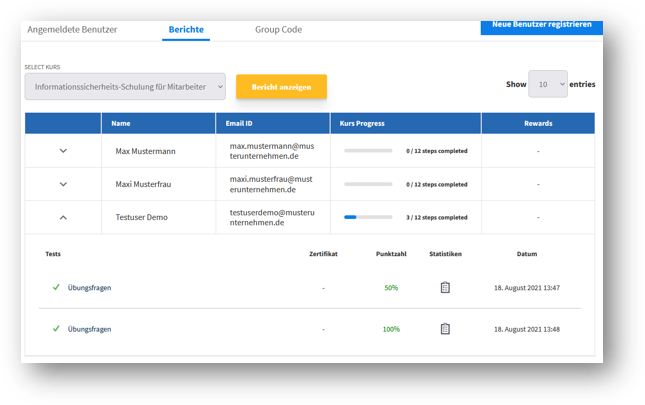Viewport: 645px width, 405px height.
Task: Click date 18. August 2021 13:47
Action: [x=527, y=288]
